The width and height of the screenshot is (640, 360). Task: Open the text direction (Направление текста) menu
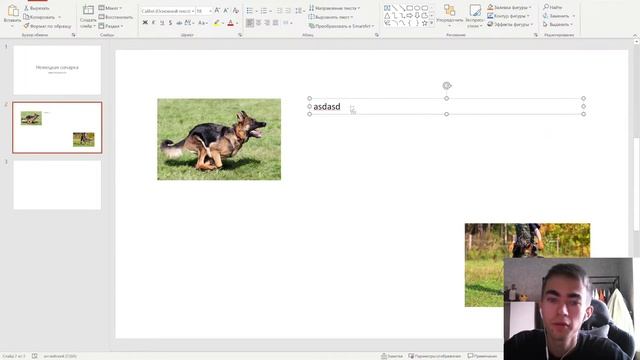tap(334, 8)
